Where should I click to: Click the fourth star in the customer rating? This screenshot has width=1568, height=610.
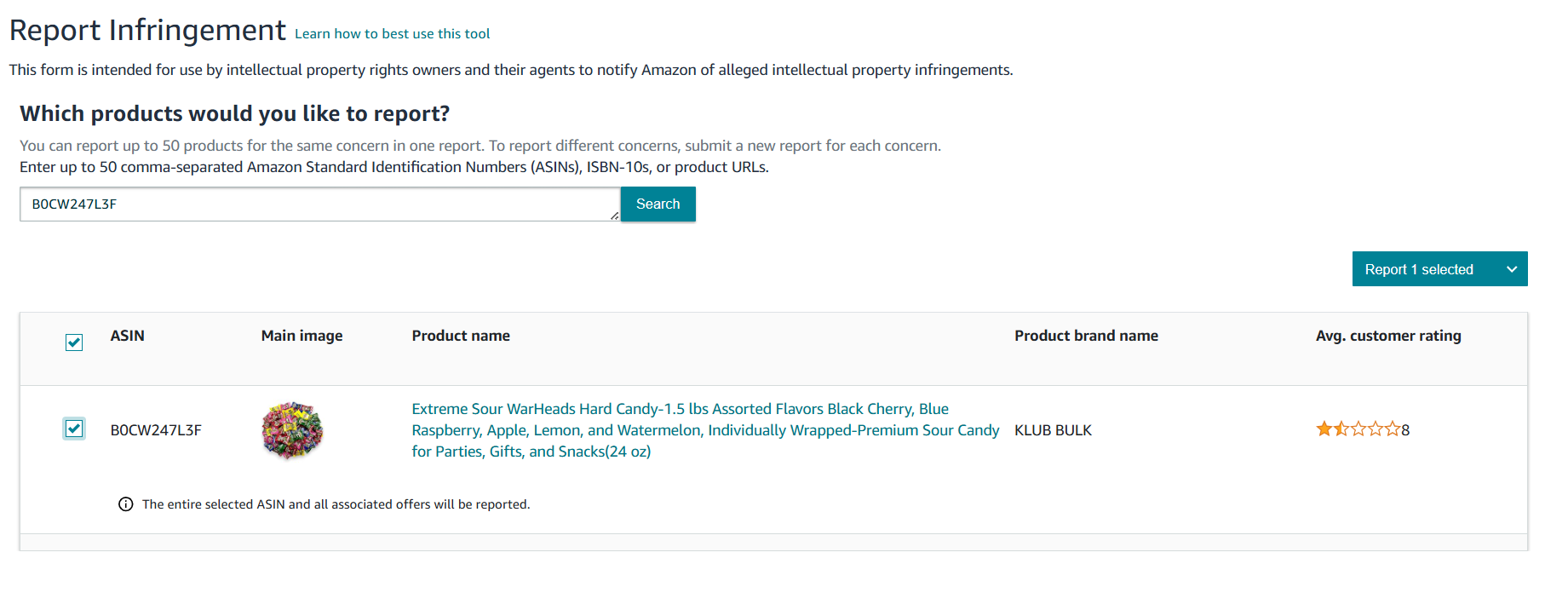click(x=1376, y=429)
